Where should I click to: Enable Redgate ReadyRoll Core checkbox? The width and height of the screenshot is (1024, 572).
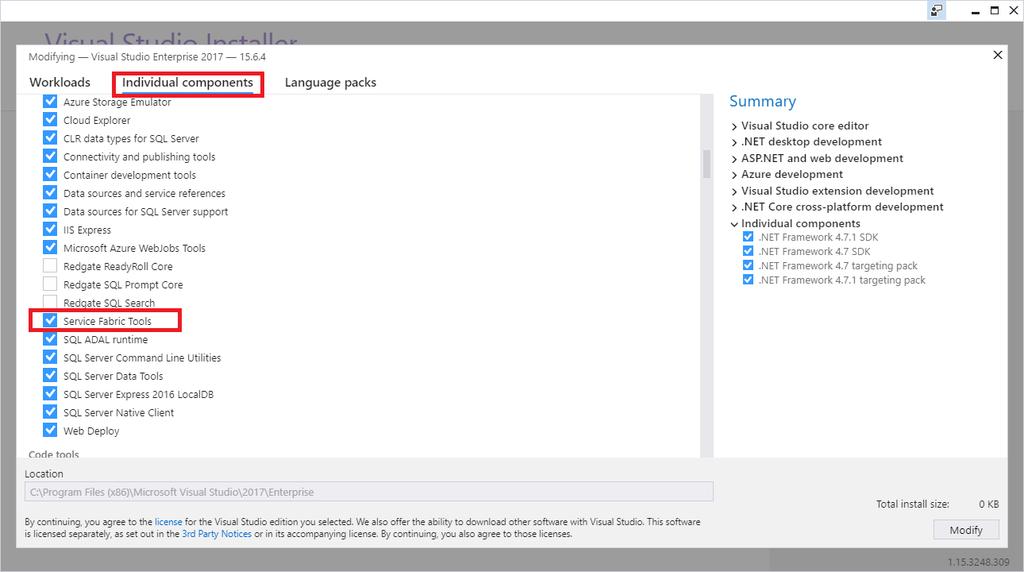50,266
